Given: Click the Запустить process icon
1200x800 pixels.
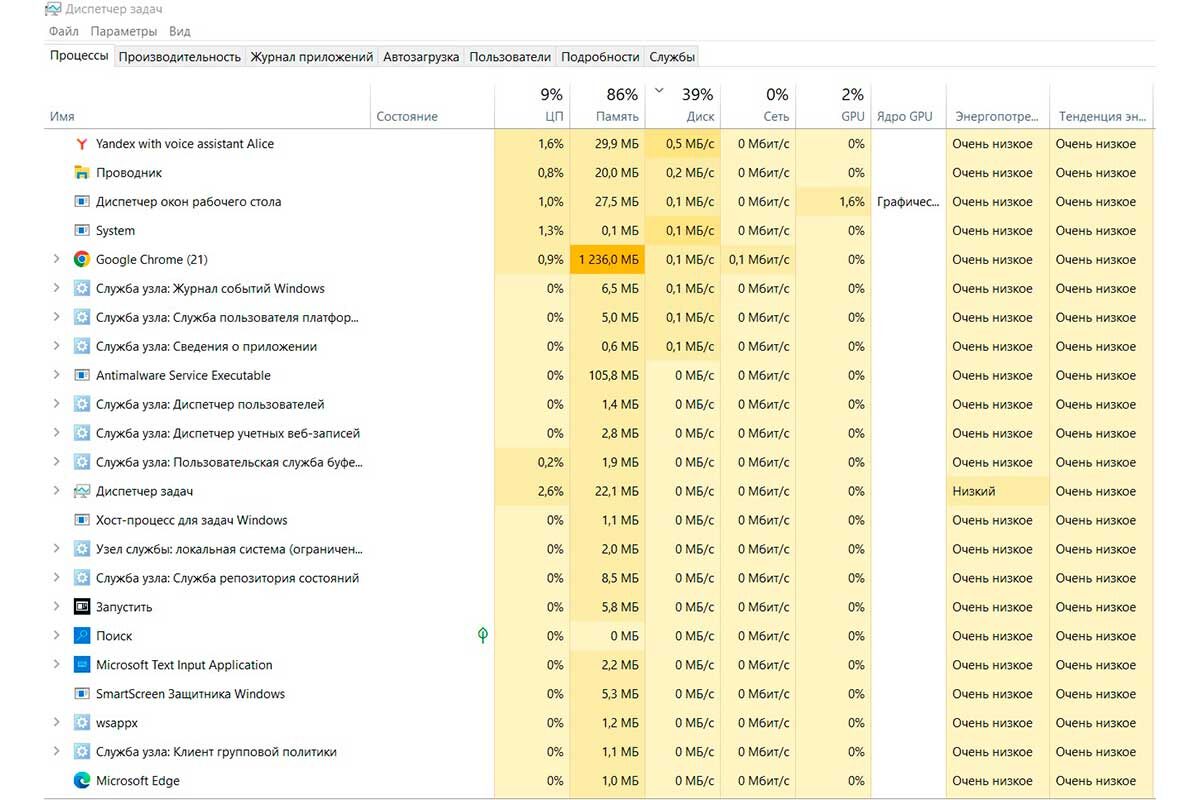Looking at the screenshot, I should pyautogui.click(x=81, y=606).
